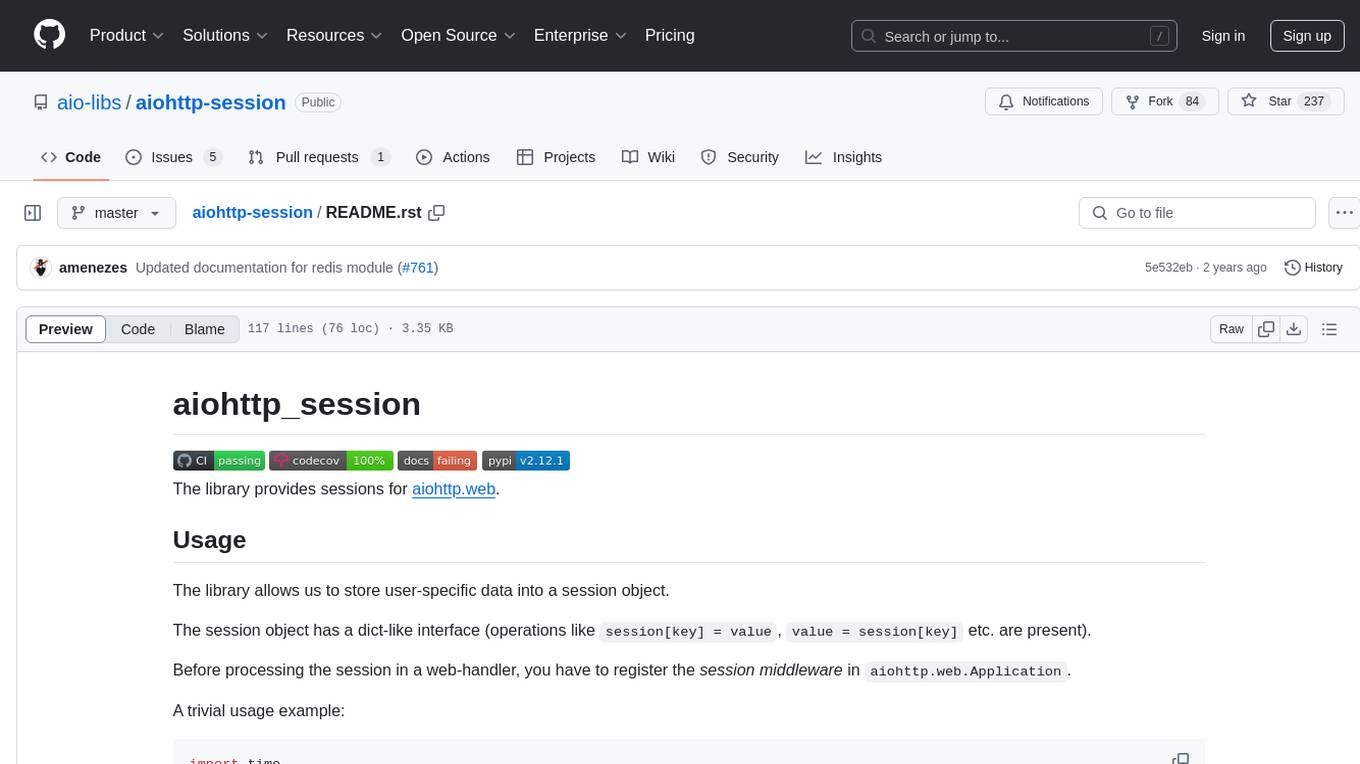Click the '117 lines (76 loc) · 3.35 KB' text
The image size is (1360, 764).
point(350,329)
